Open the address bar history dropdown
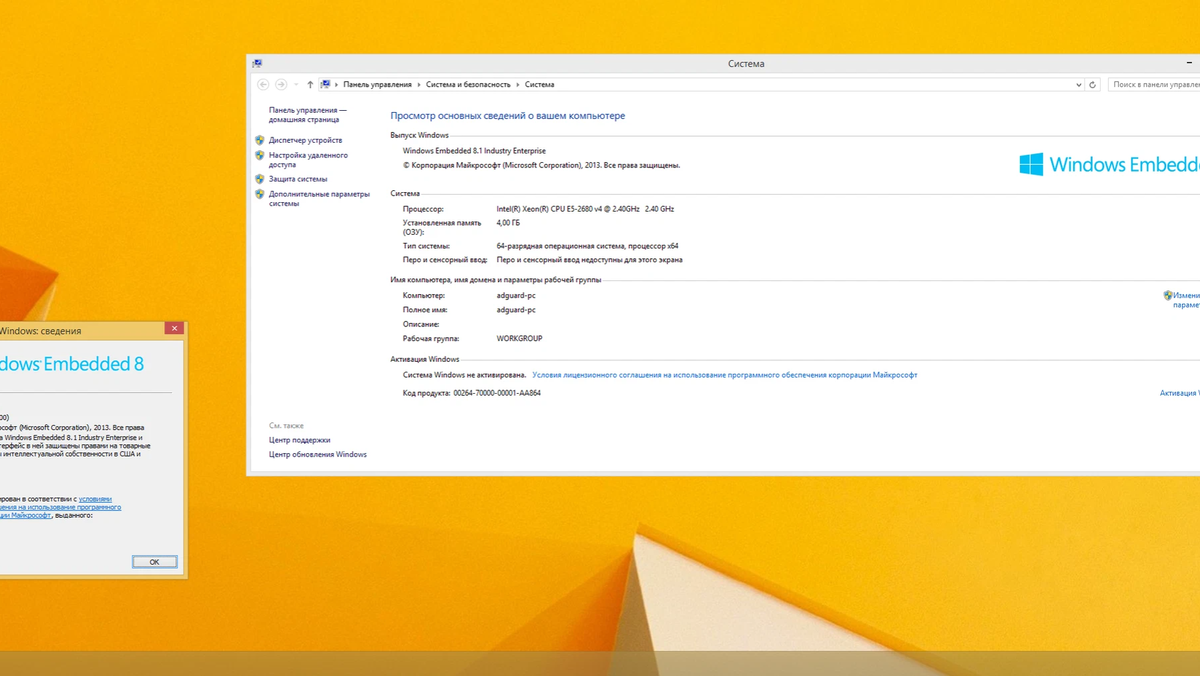This screenshot has height=676, width=1200. 1077,84
